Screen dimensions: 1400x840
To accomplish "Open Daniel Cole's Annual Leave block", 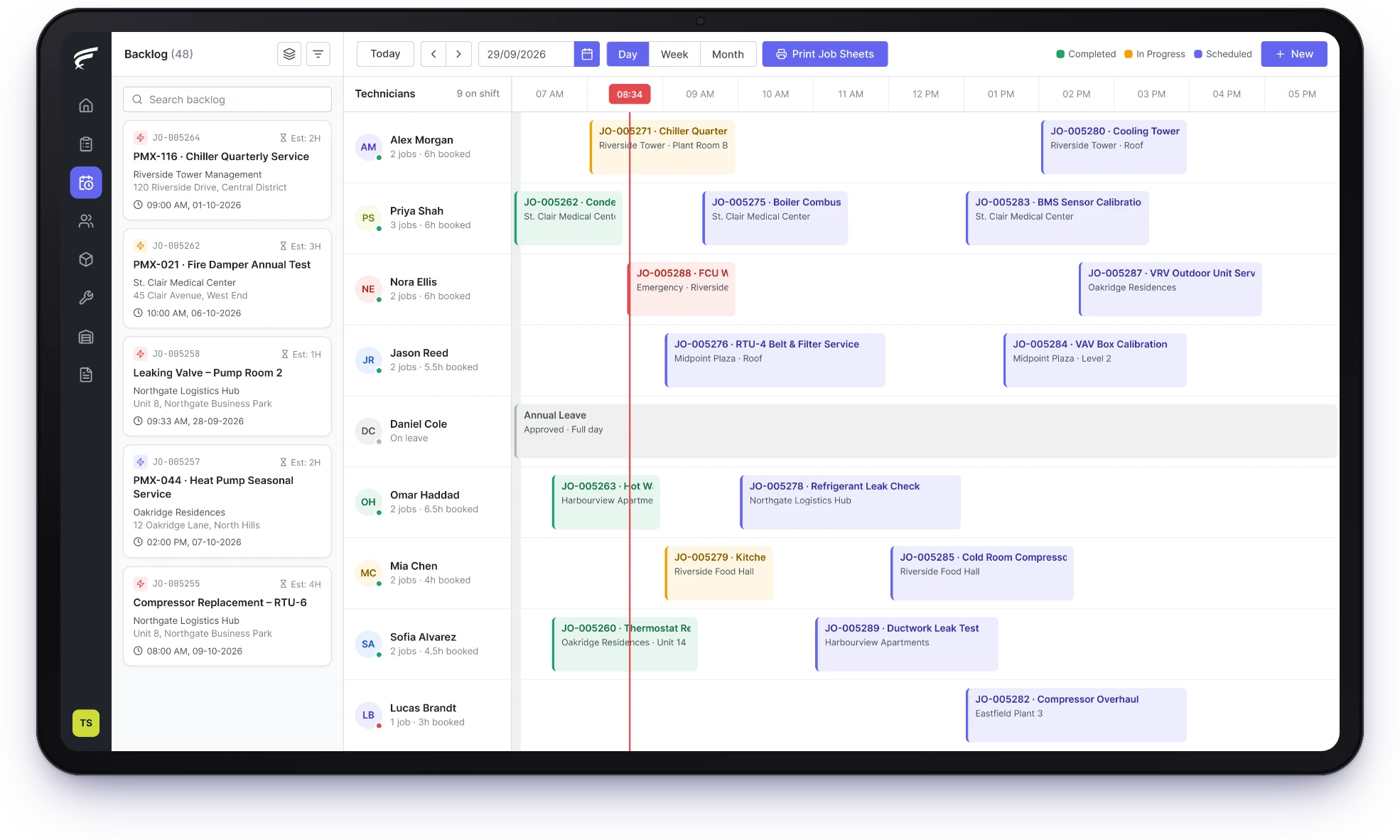I will [925, 431].
